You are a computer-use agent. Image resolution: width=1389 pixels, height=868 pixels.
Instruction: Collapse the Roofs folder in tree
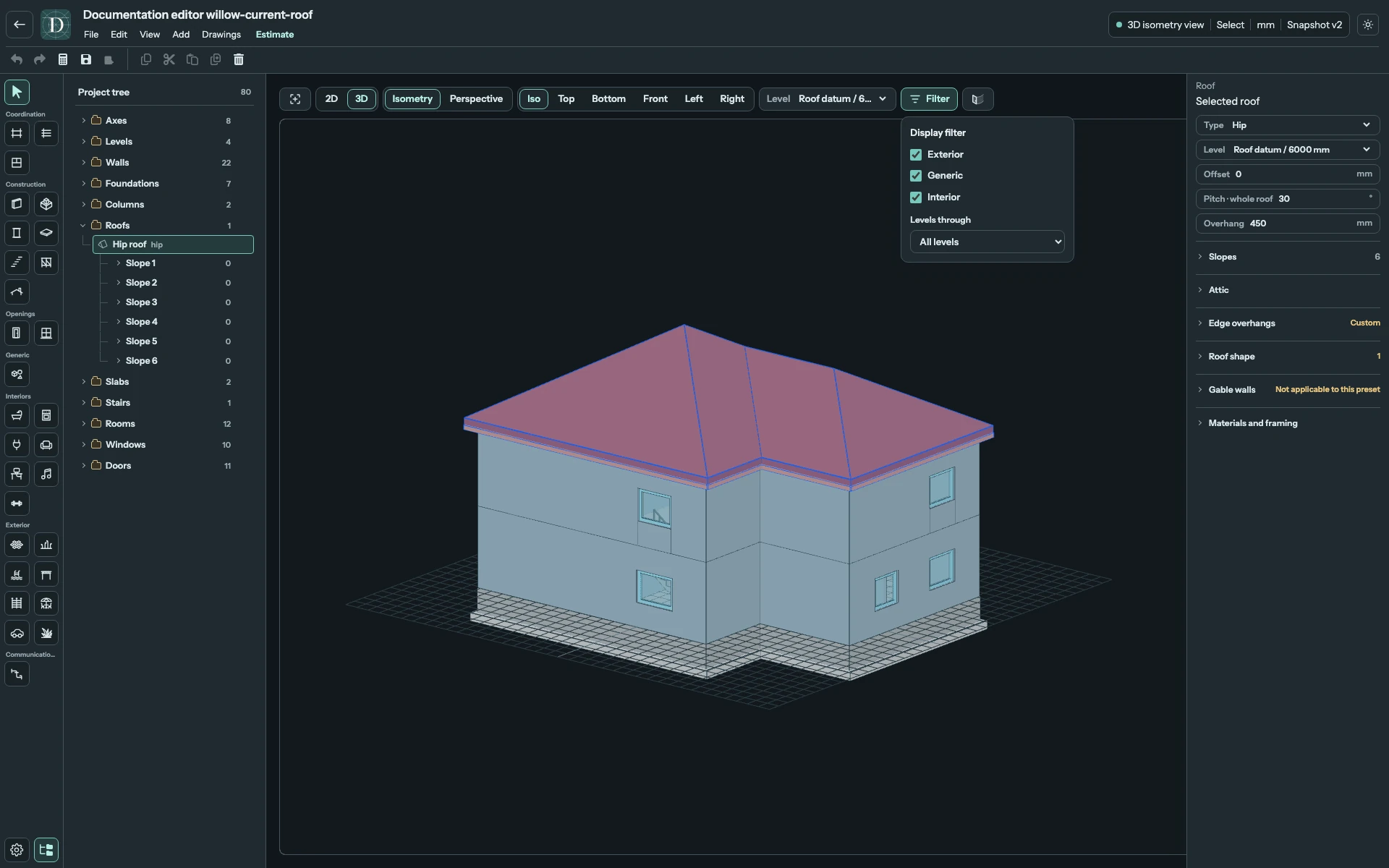tap(83, 226)
